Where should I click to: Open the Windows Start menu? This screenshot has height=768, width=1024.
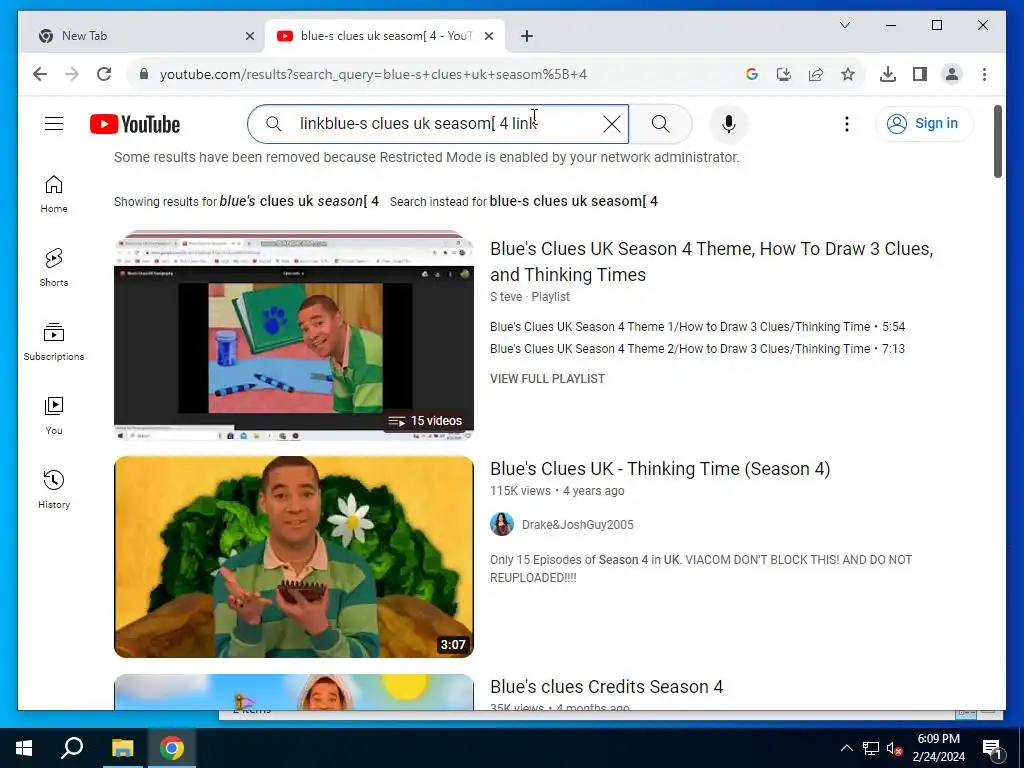pos(24,748)
